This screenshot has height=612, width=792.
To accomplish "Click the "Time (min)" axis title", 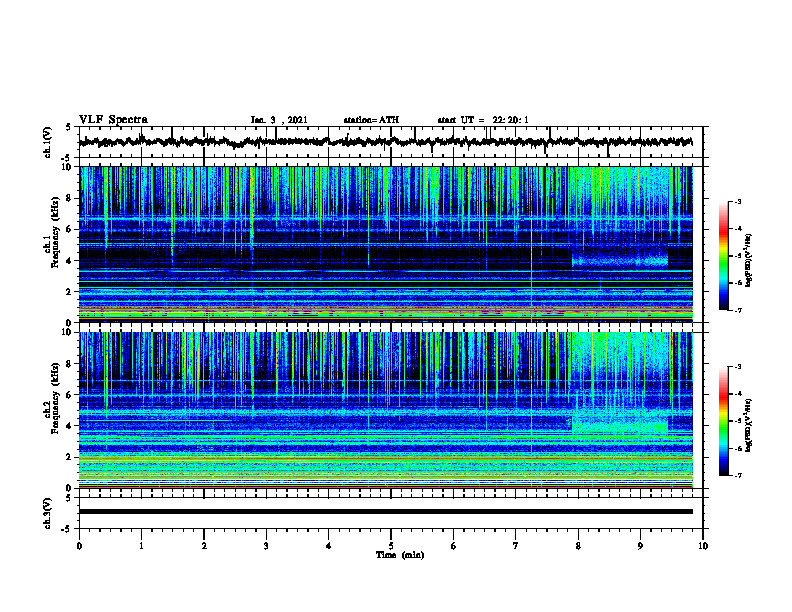I will [400, 555].
